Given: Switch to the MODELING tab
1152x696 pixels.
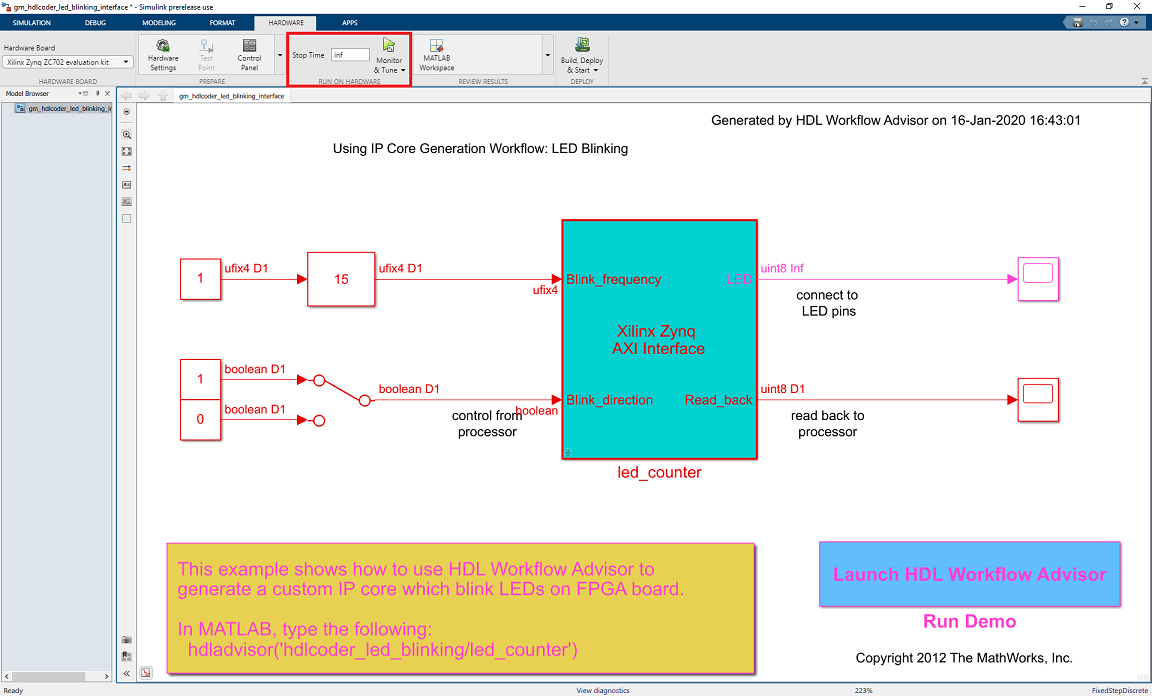Looking at the screenshot, I should point(159,23).
